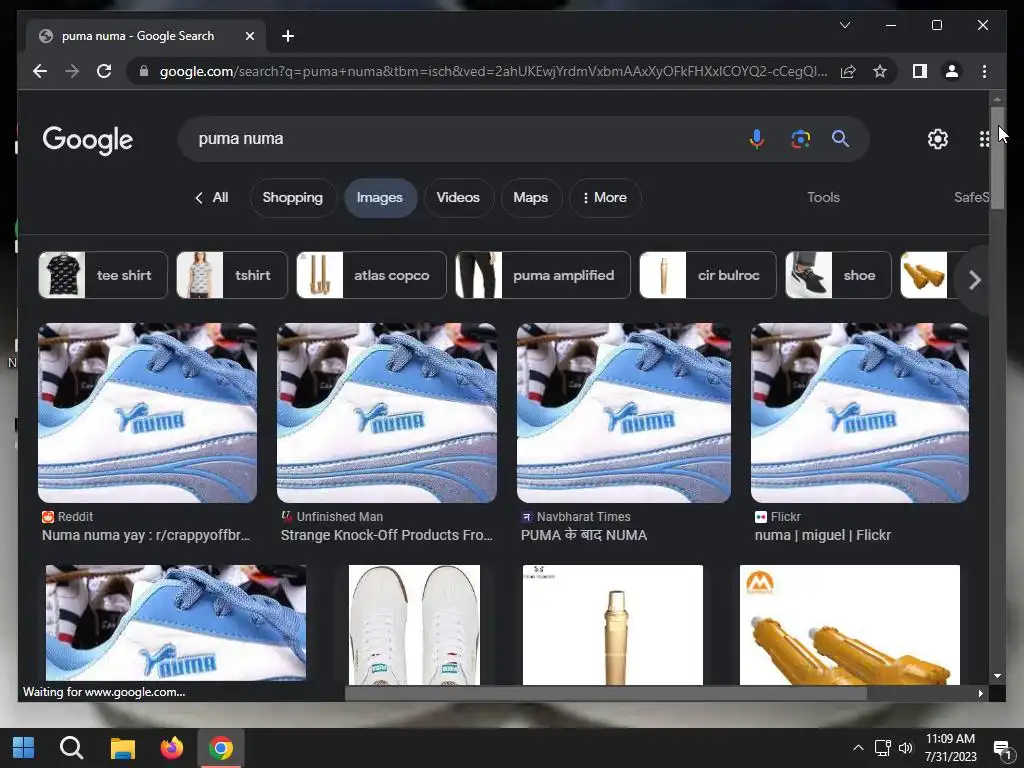Viewport: 1024px width, 768px height.
Task: Open 'Strange Knock-Off Products Fro...' link
Action: pos(387,536)
